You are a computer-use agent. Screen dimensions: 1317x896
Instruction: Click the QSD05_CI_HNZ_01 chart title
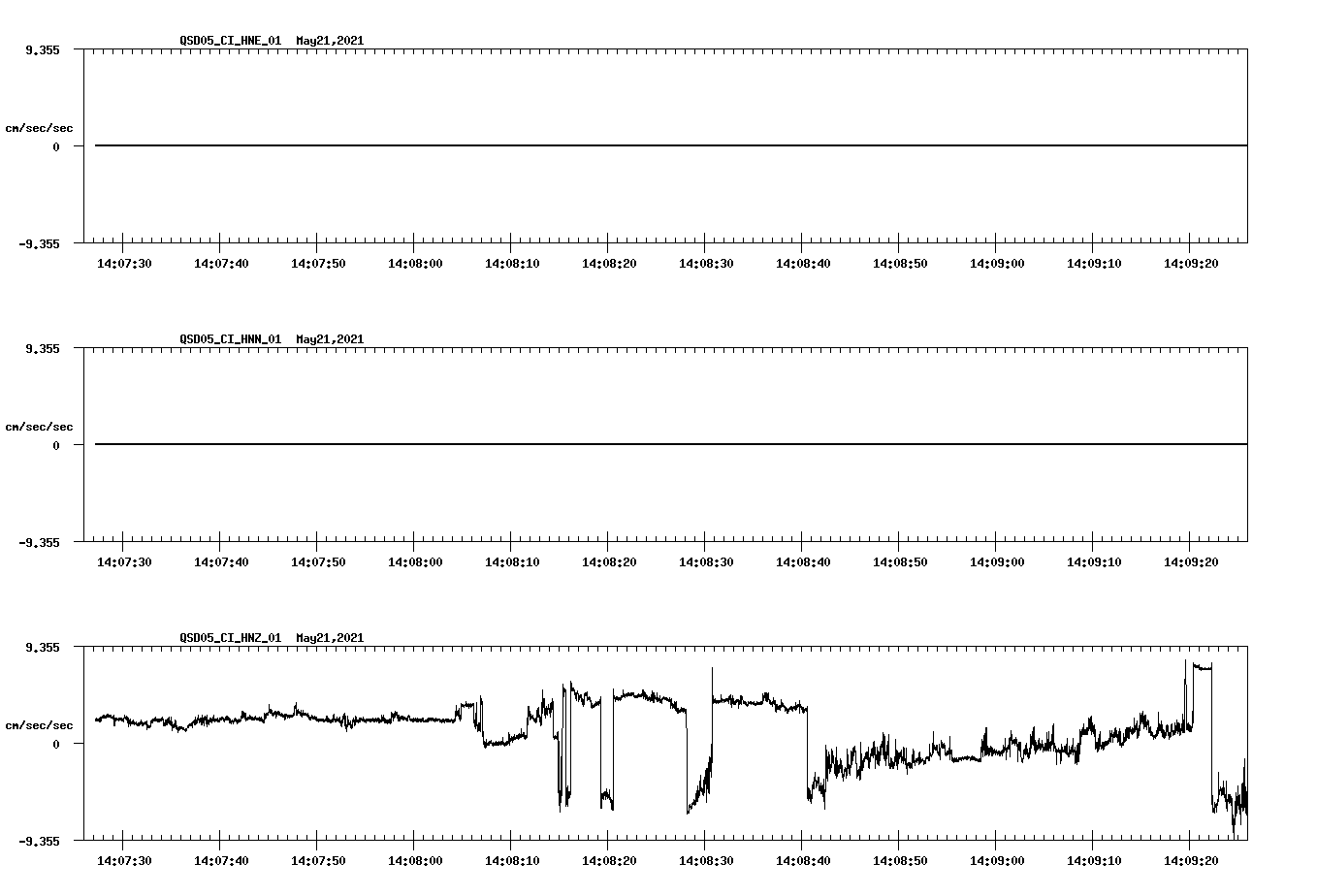coord(272,638)
